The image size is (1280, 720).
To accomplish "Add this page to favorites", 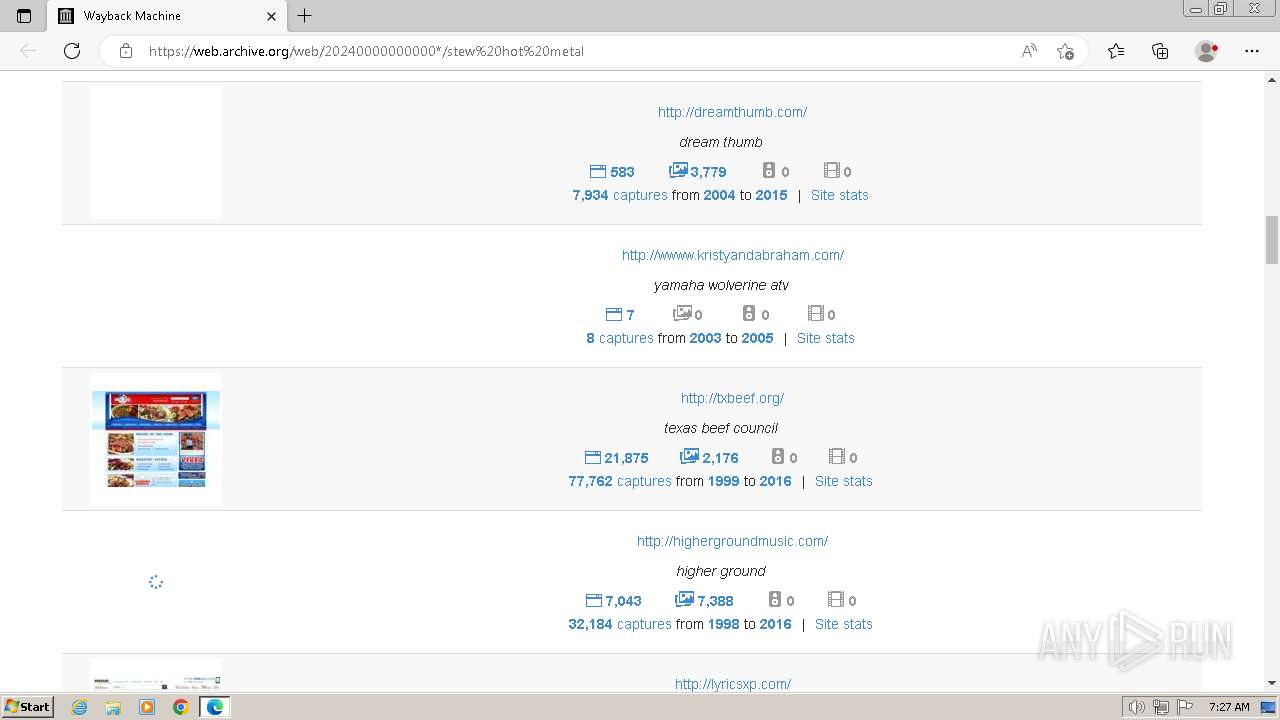I will (x=1065, y=51).
